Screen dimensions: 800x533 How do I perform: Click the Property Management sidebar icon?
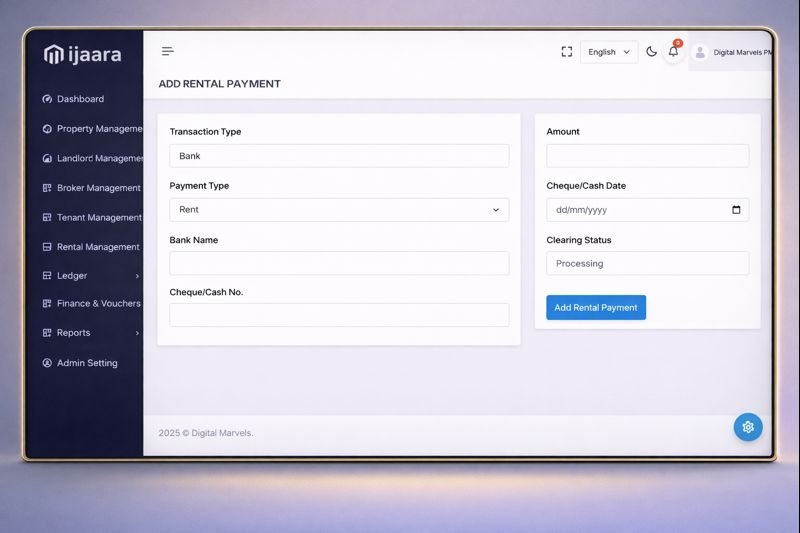point(47,129)
